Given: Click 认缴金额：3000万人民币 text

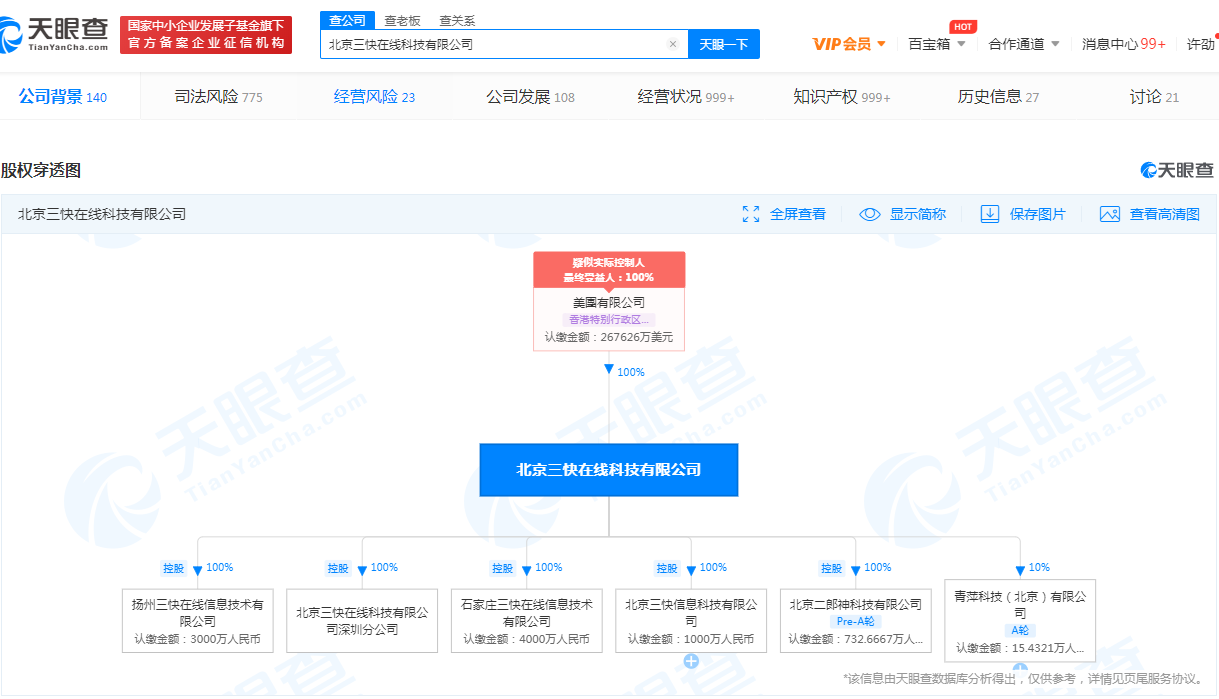Looking at the screenshot, I should 197,639.
